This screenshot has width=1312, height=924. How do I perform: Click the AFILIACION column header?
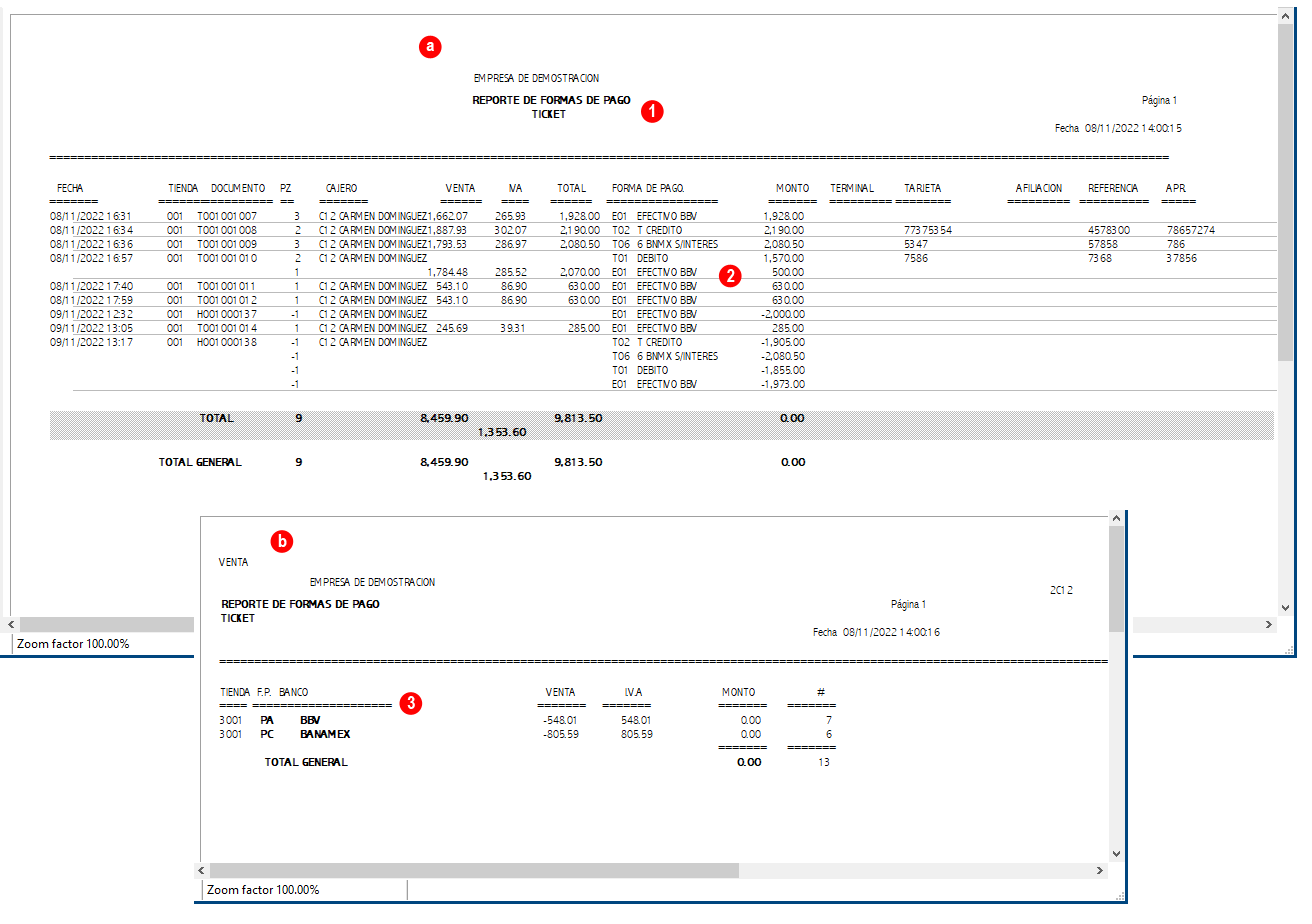coord(1038,188)
